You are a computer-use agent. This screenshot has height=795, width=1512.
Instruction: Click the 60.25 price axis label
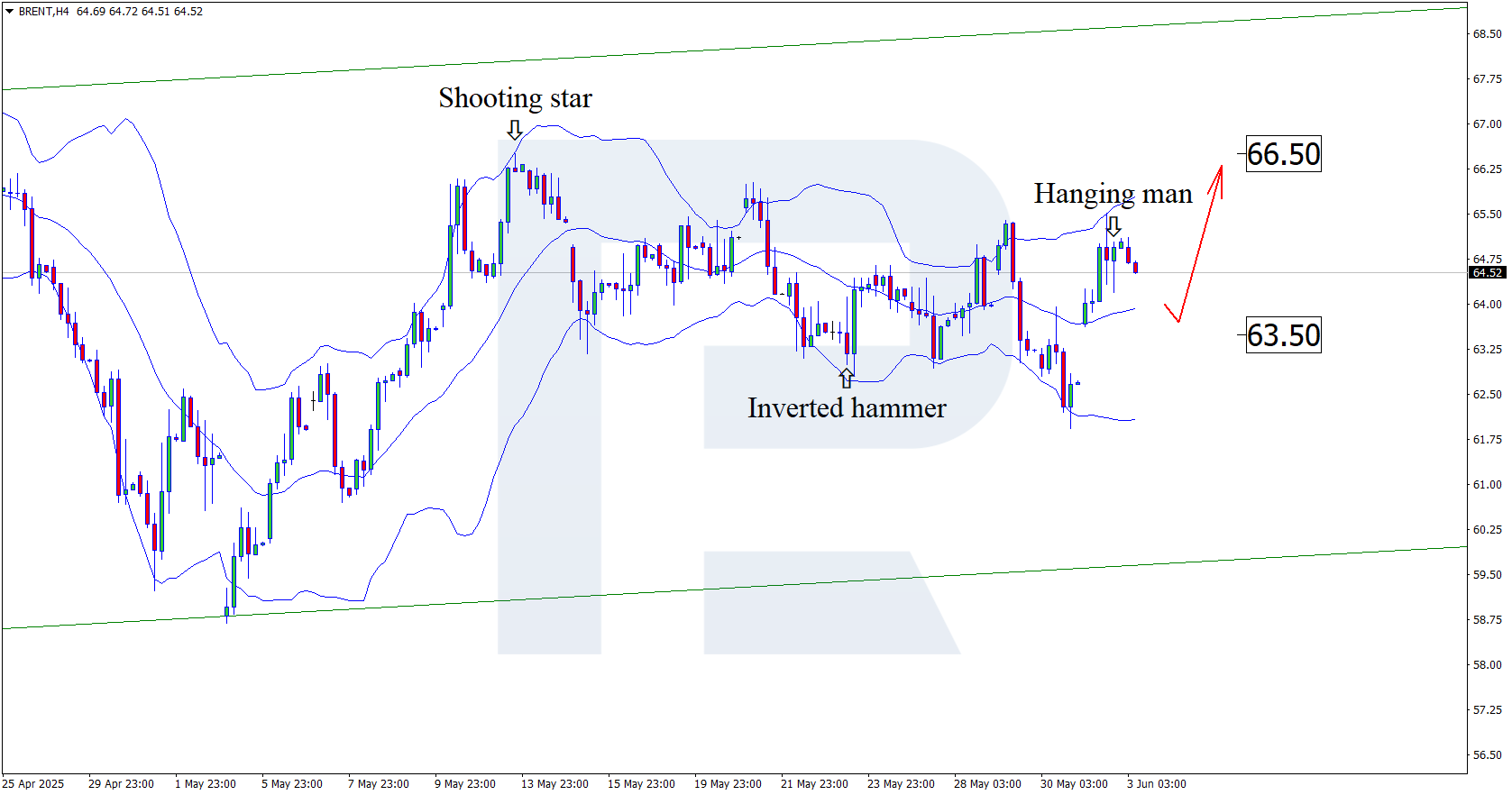[1487, 530]
